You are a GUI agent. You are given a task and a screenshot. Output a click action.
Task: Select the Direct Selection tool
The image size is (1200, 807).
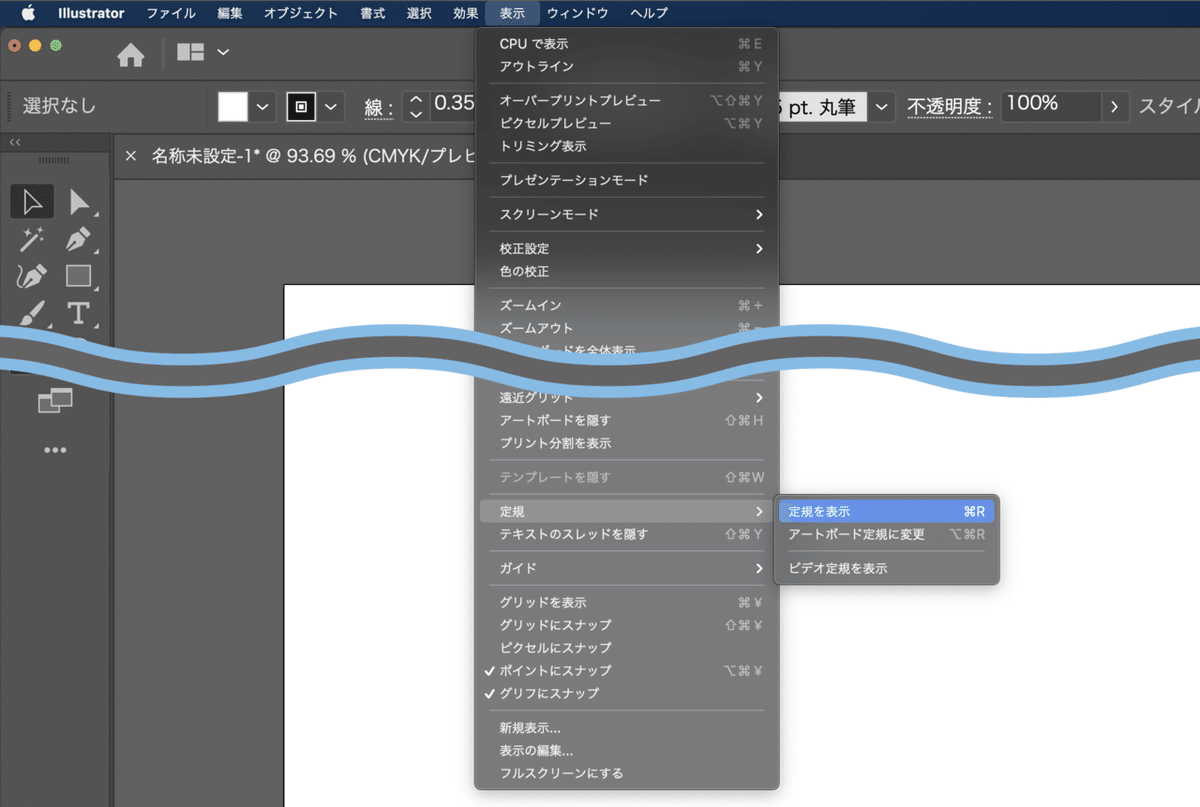click(x=80, y=201)
